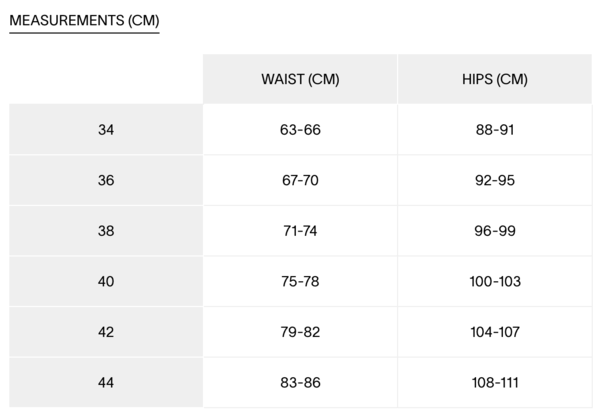
Task: Click the 63-66 waist measurement cell
Action: [x=300, y=130]
